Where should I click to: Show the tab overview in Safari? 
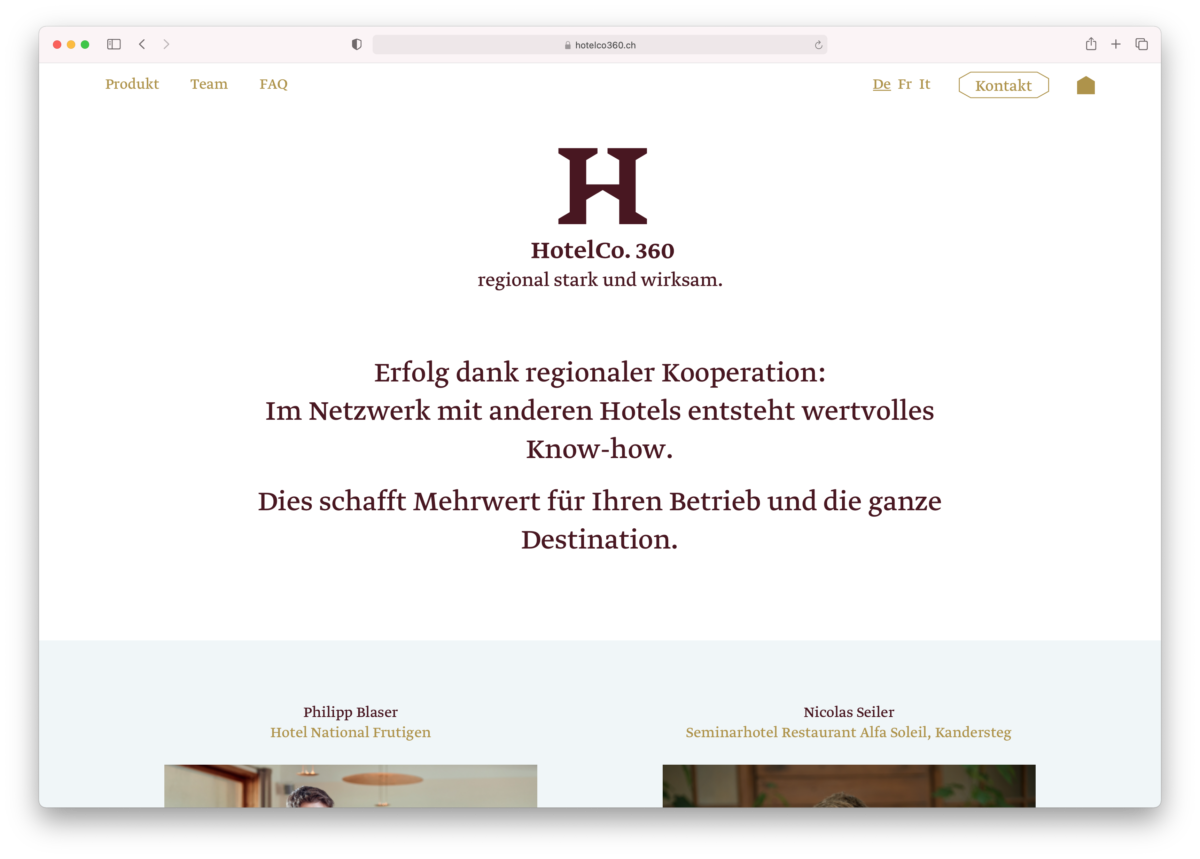(x=1141, y=44)
